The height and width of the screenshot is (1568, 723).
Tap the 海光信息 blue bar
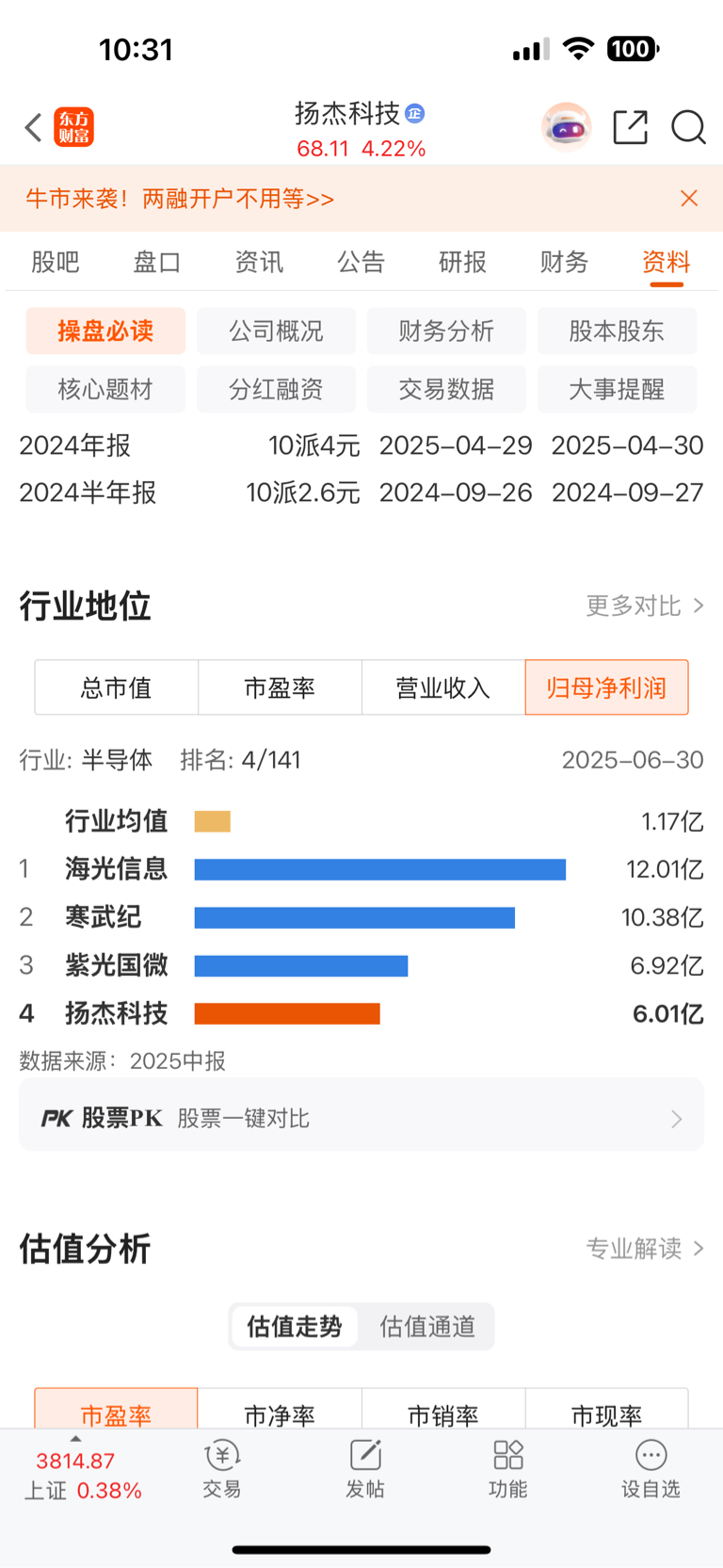click(380, 869)
